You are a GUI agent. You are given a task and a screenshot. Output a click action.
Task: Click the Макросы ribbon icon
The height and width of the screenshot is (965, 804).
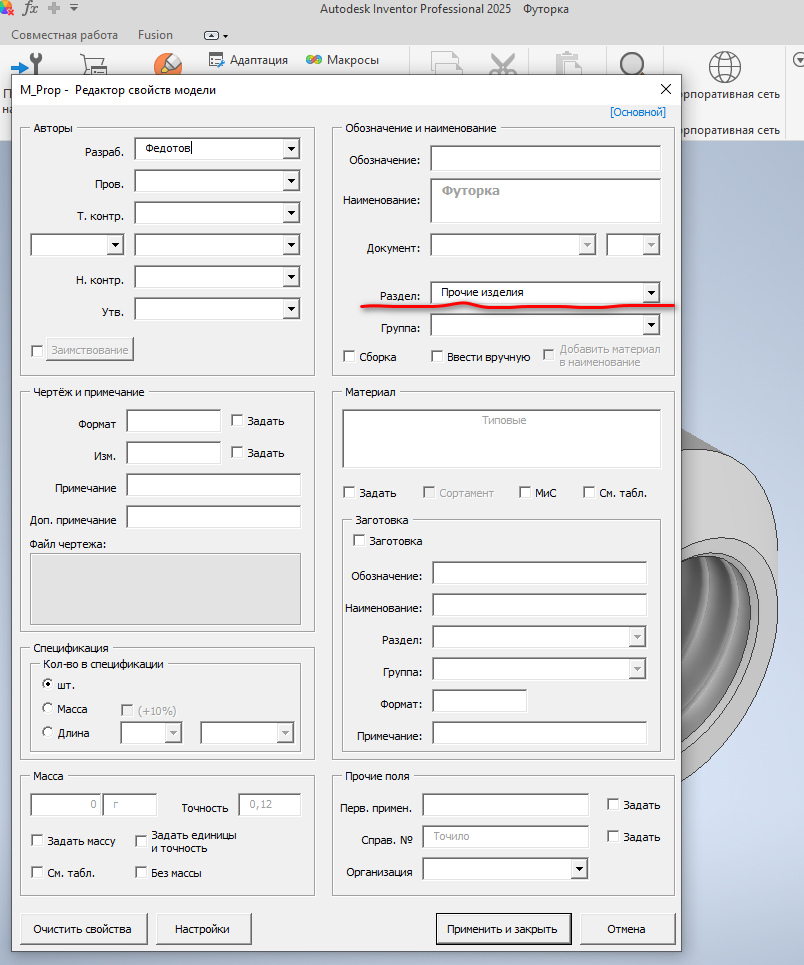[314, 60]
